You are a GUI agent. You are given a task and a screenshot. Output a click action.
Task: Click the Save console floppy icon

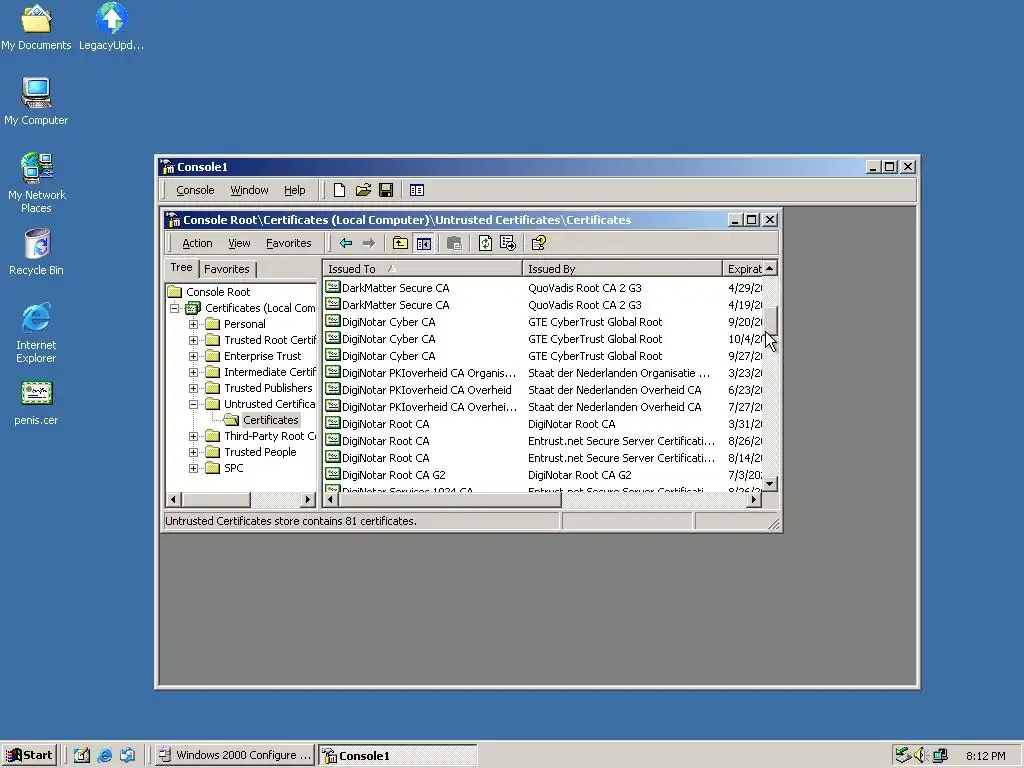386,190
